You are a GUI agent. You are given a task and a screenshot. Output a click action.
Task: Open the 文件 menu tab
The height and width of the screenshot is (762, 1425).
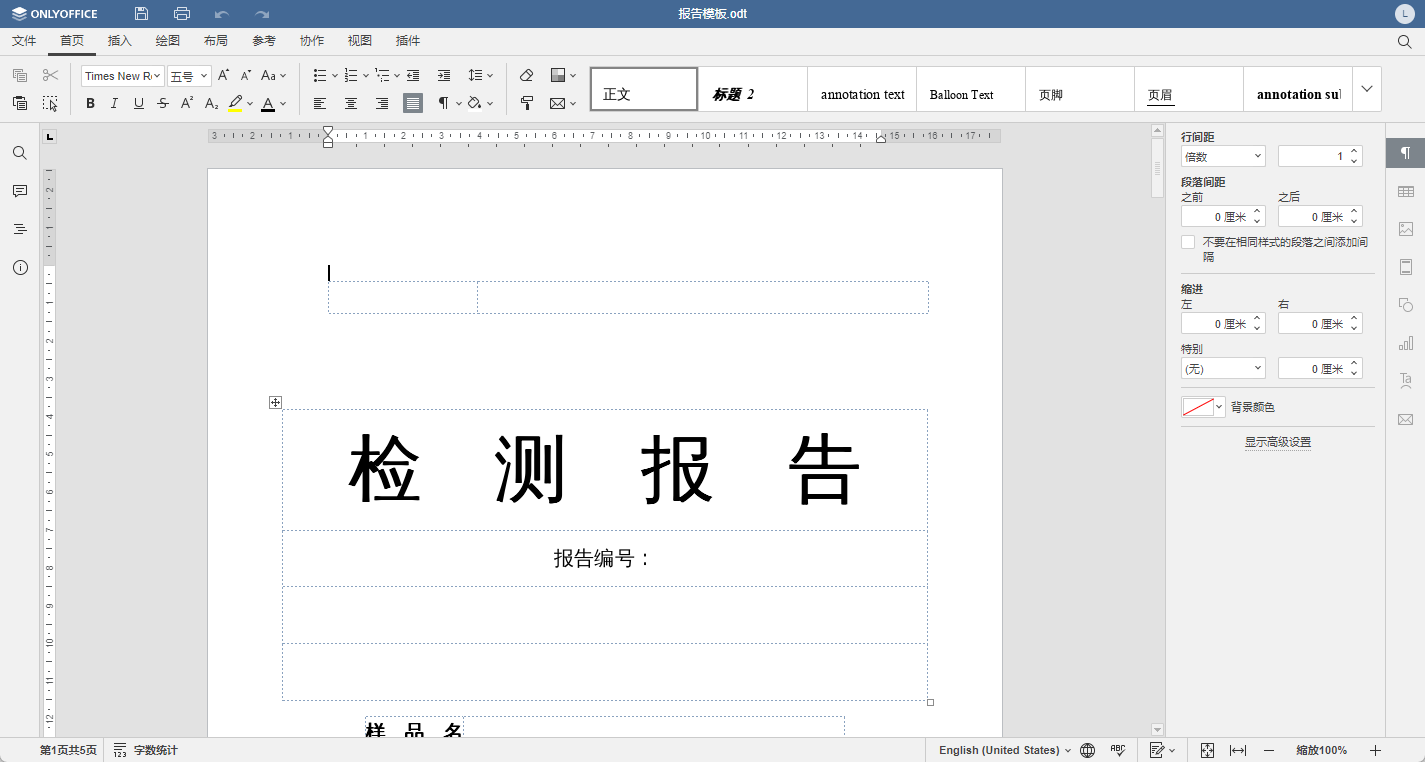(24, 41)
